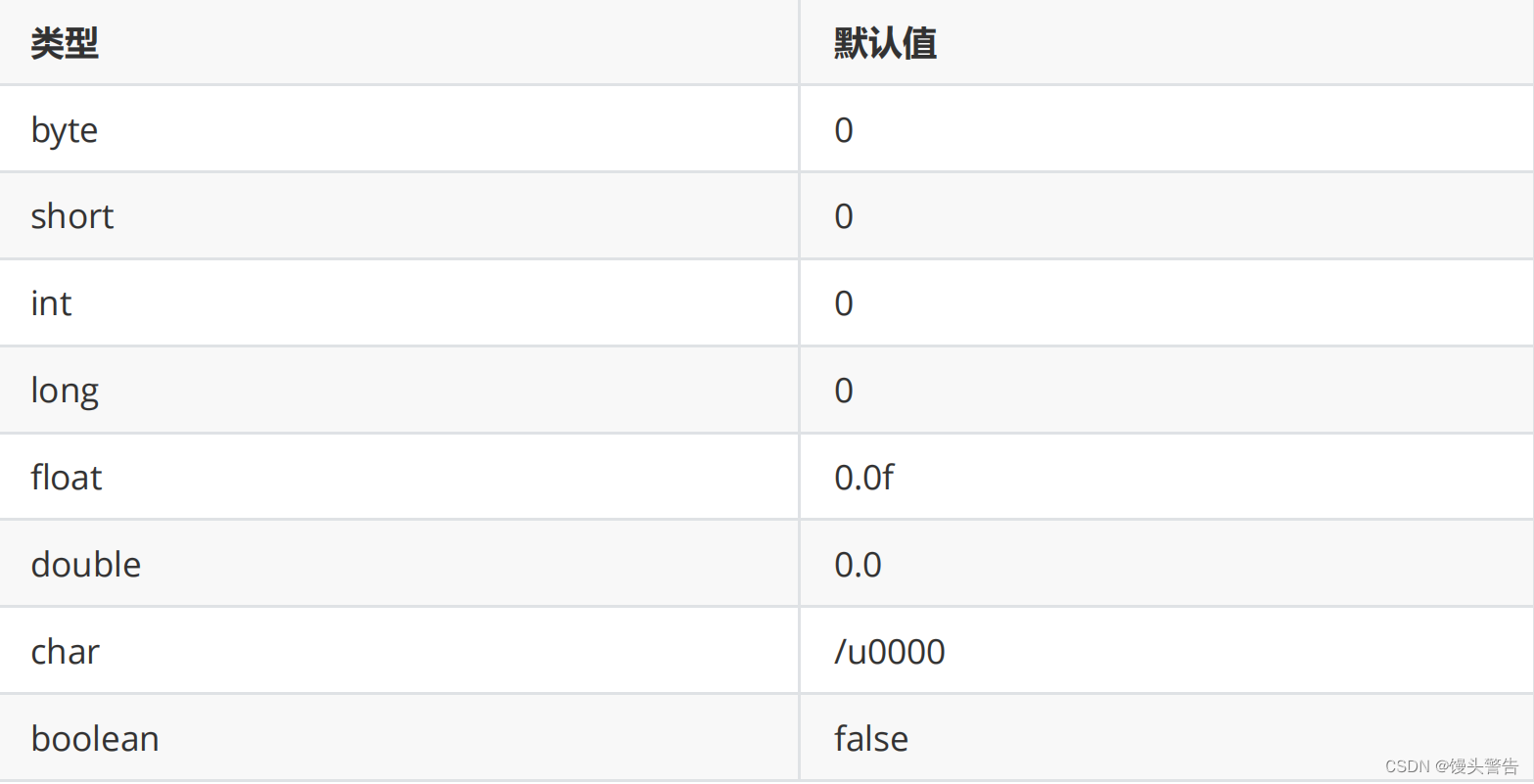Screen dimensions: 1534x784
Task: Click the default value 0 for int
Action: click(844, 303)
